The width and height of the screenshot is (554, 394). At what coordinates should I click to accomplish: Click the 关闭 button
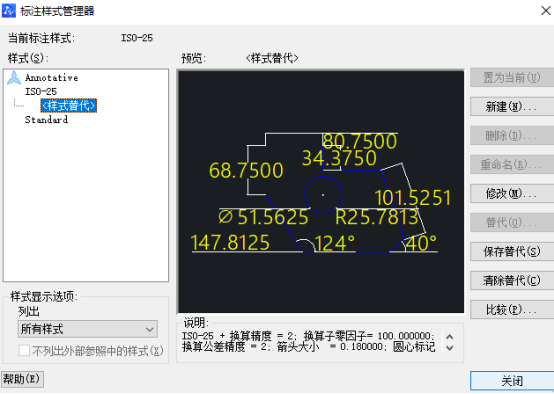(512, 381)
